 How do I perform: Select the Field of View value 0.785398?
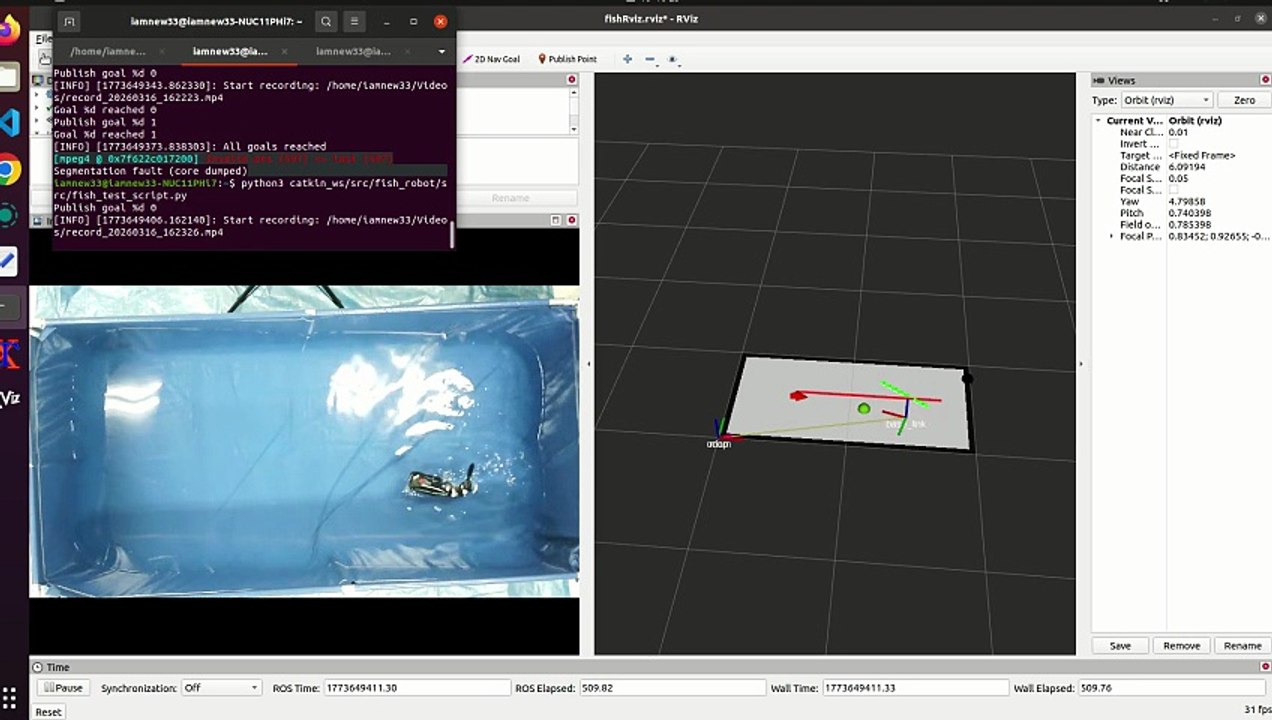(1190, 224)
